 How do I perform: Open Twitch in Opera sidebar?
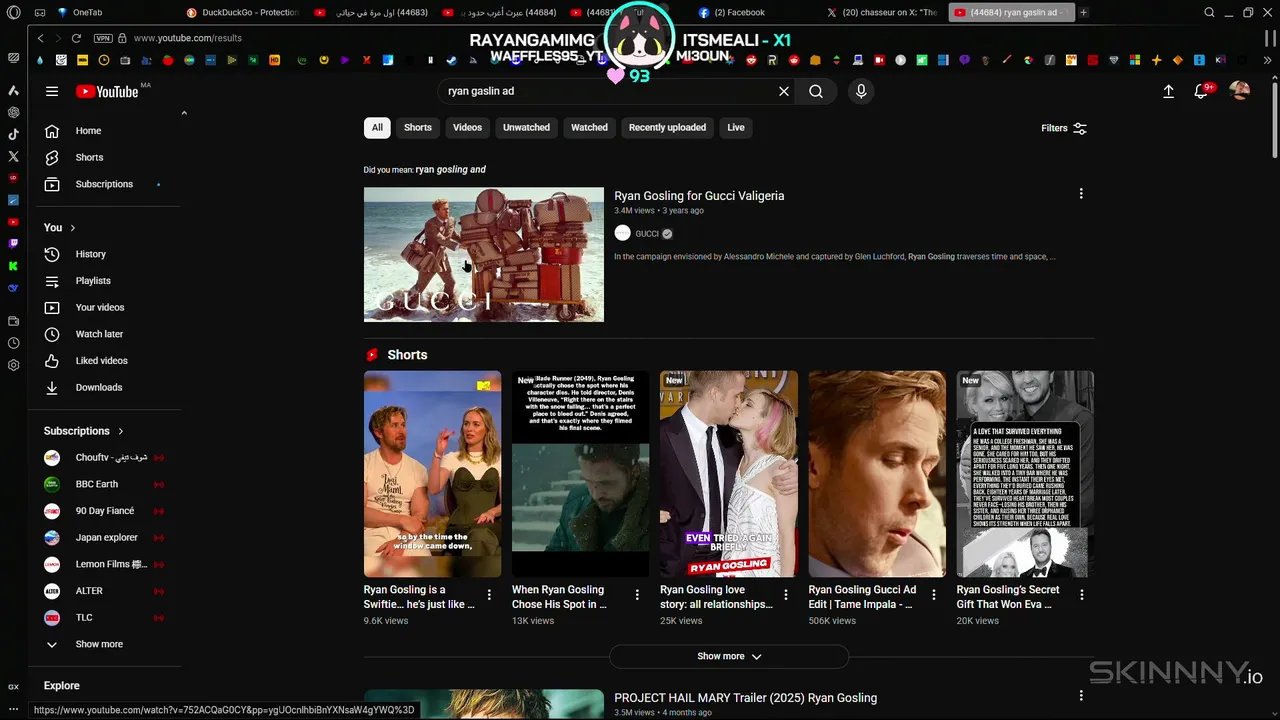[x=13, y=243]
